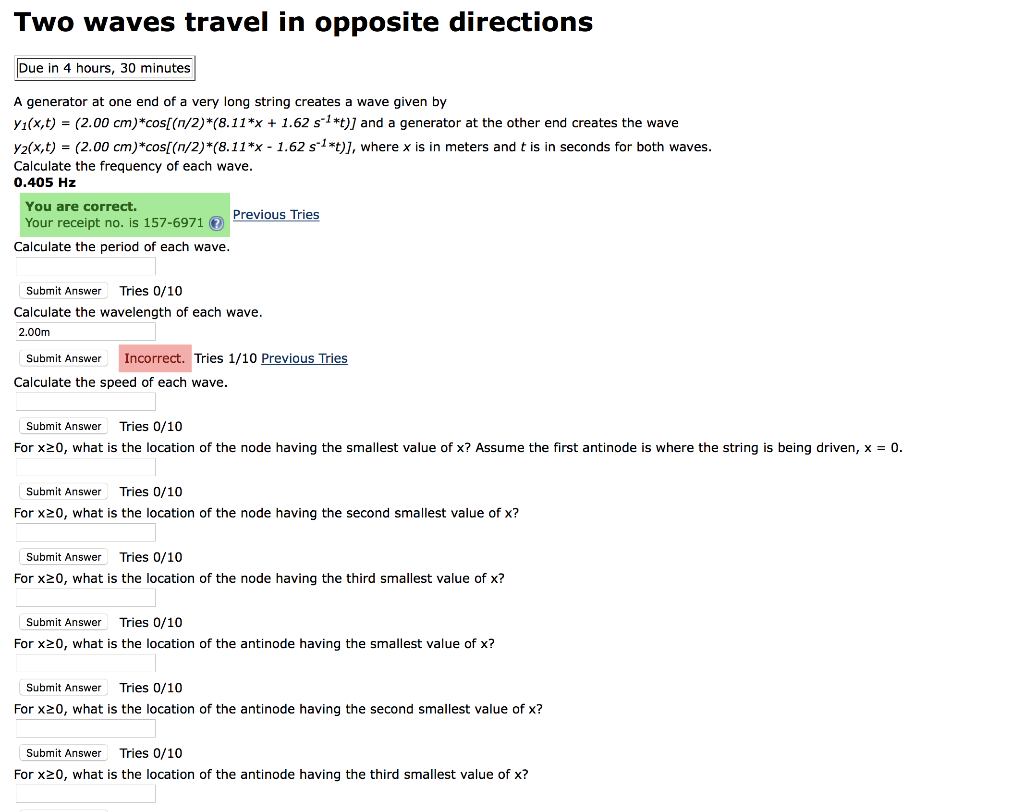Submit answer for the second smallest antinode location
Screen dimensions: 1024x812
coord(62,752)
